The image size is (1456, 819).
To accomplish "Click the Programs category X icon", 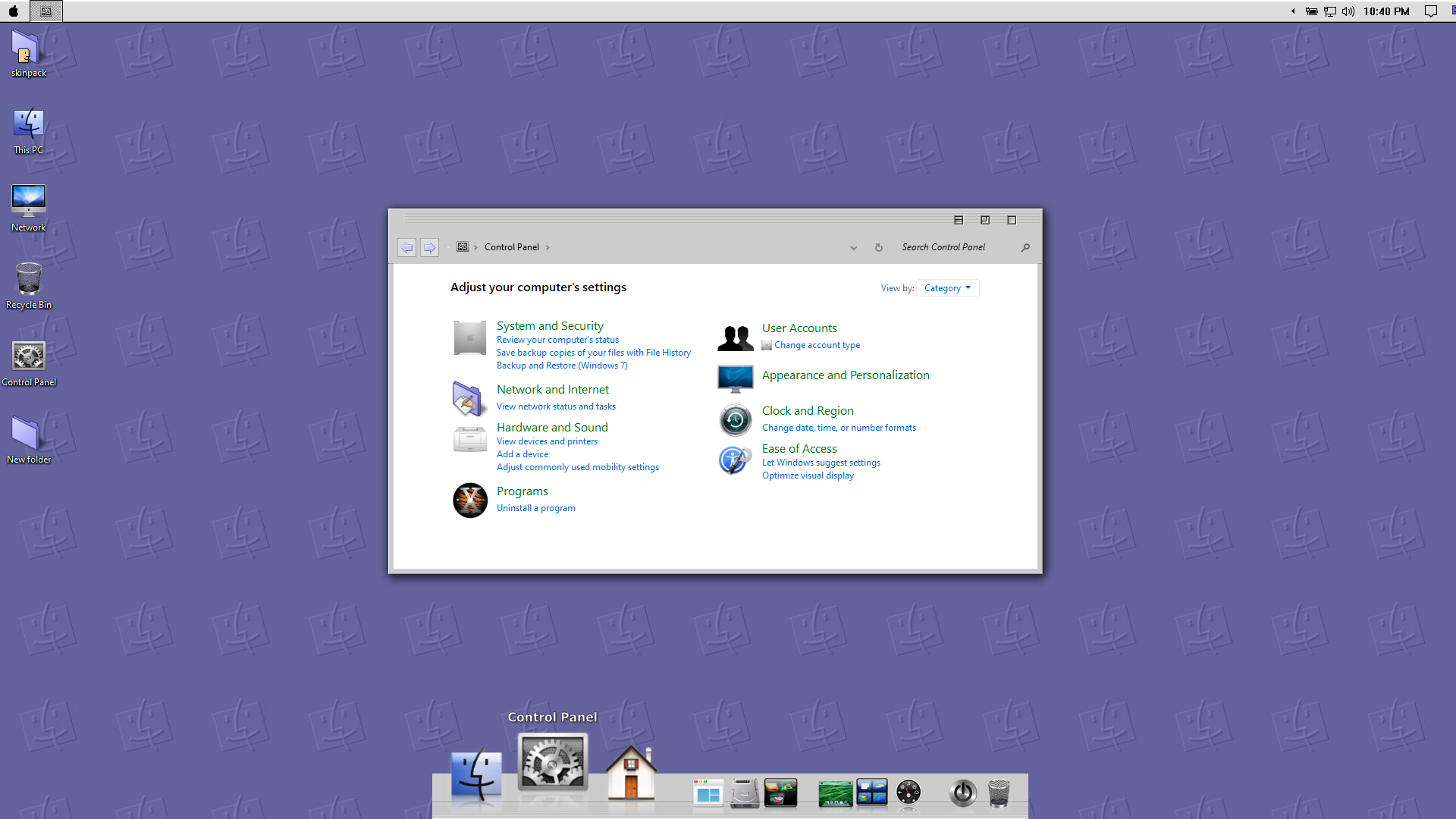I will click(469, 500).
